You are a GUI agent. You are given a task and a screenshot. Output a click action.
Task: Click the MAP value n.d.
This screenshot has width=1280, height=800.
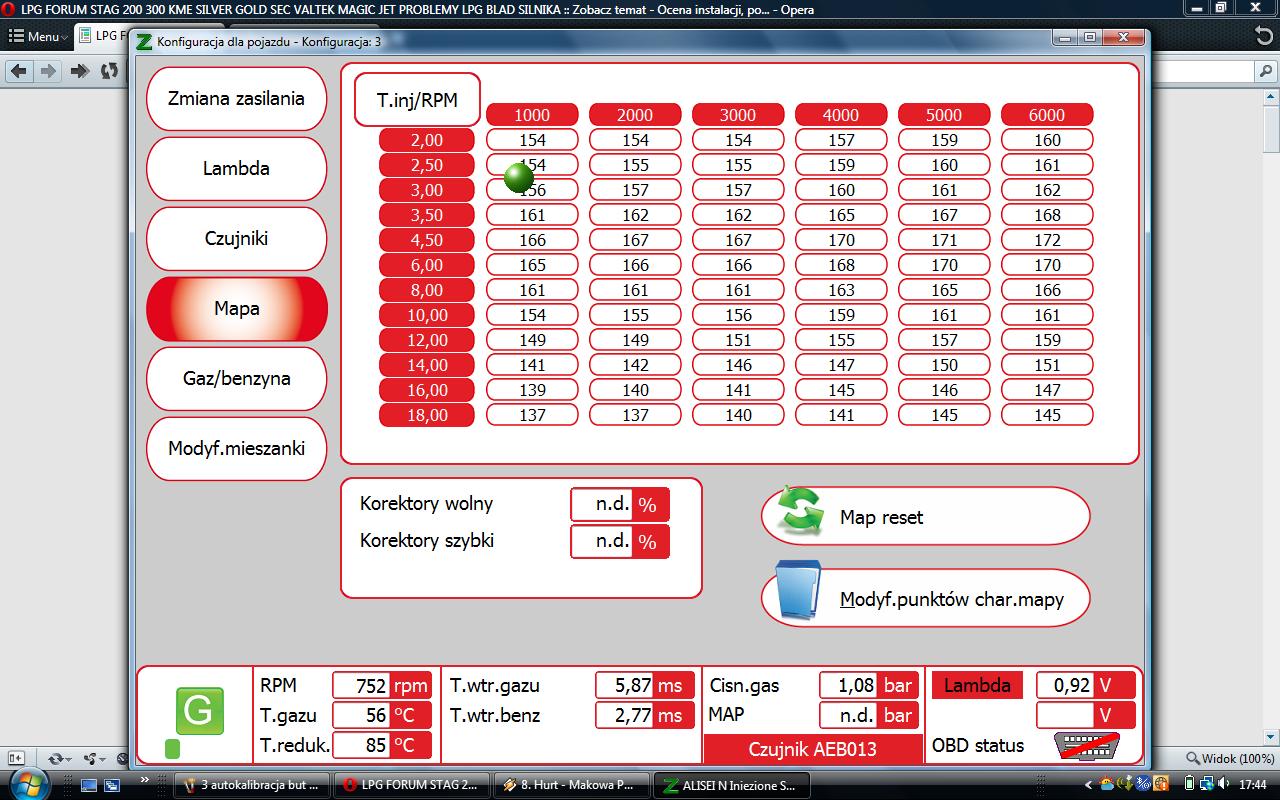click(x=850, y=715)
